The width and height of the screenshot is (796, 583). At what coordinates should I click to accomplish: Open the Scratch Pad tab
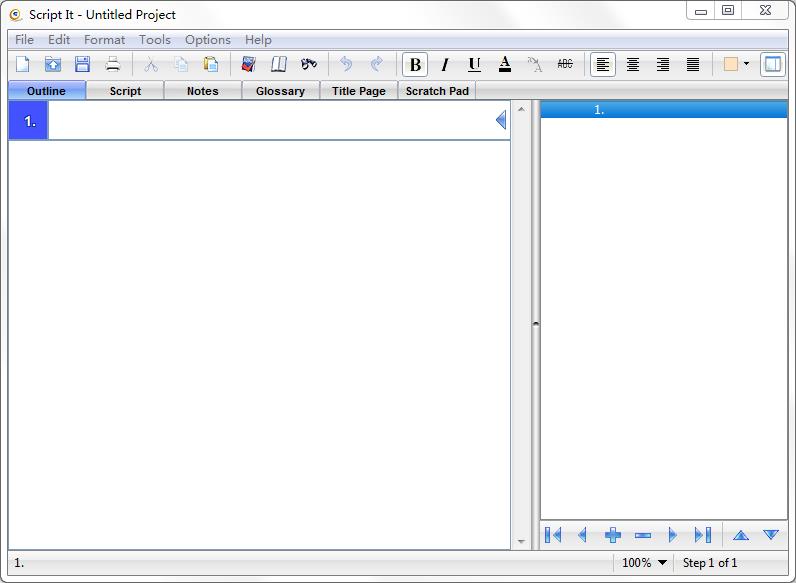437,91
